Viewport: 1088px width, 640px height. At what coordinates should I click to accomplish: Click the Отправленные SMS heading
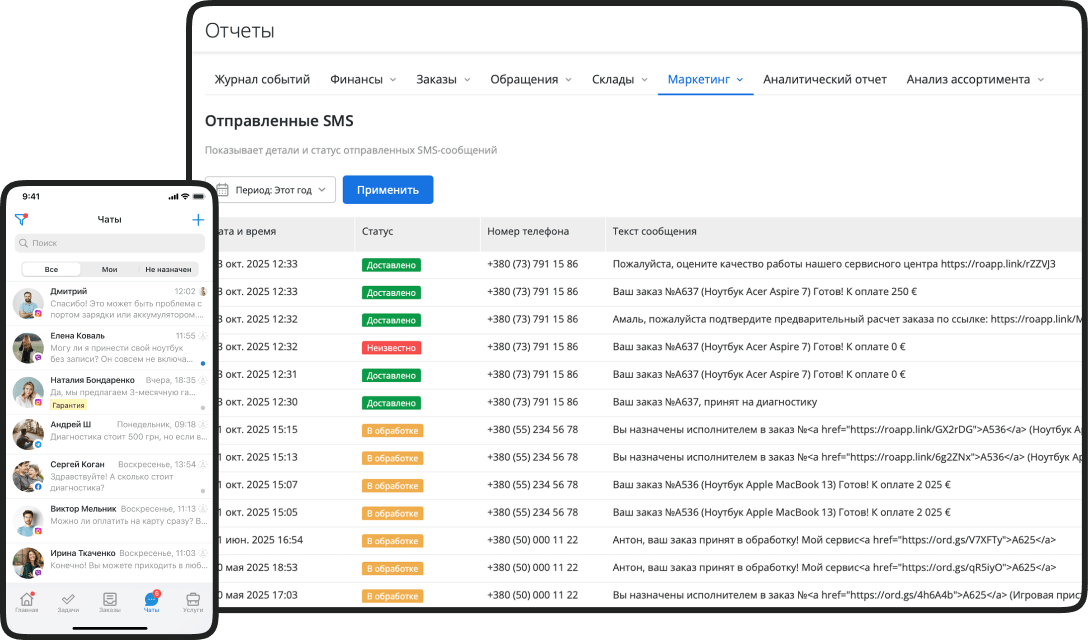point(279,121)
